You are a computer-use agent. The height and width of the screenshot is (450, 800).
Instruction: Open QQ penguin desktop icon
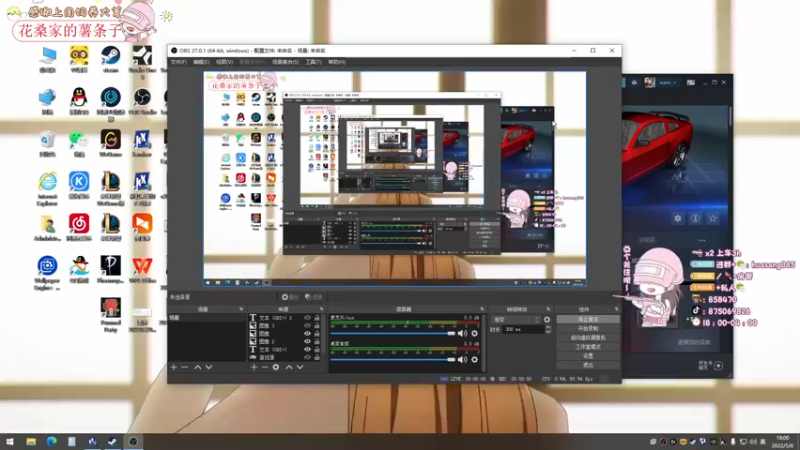79,101
